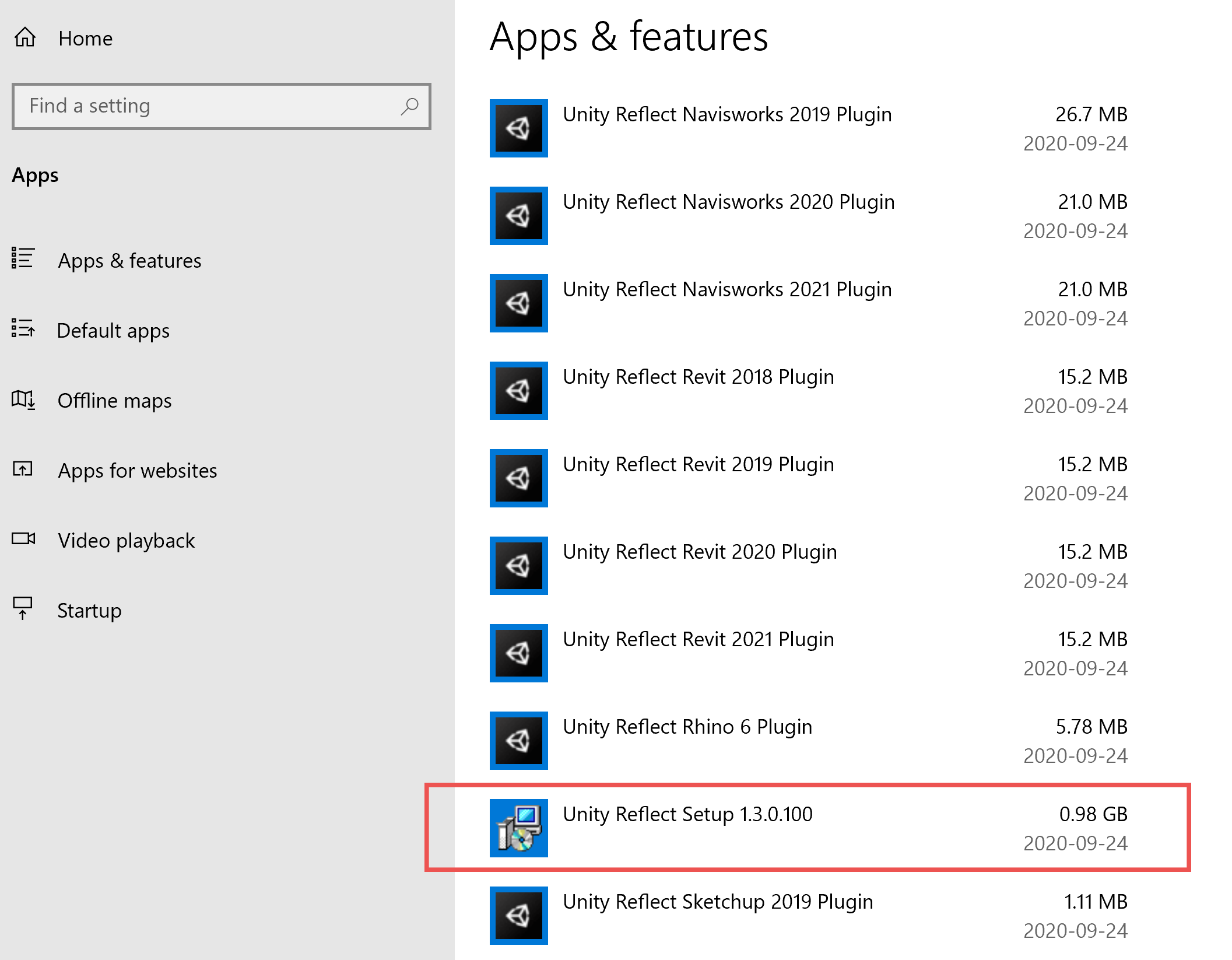Screen dimensions: 1232x960
Task: Click the 15.2 MB size of Revit 2018
Action: pyautogui.click(x=1093, y=377)
